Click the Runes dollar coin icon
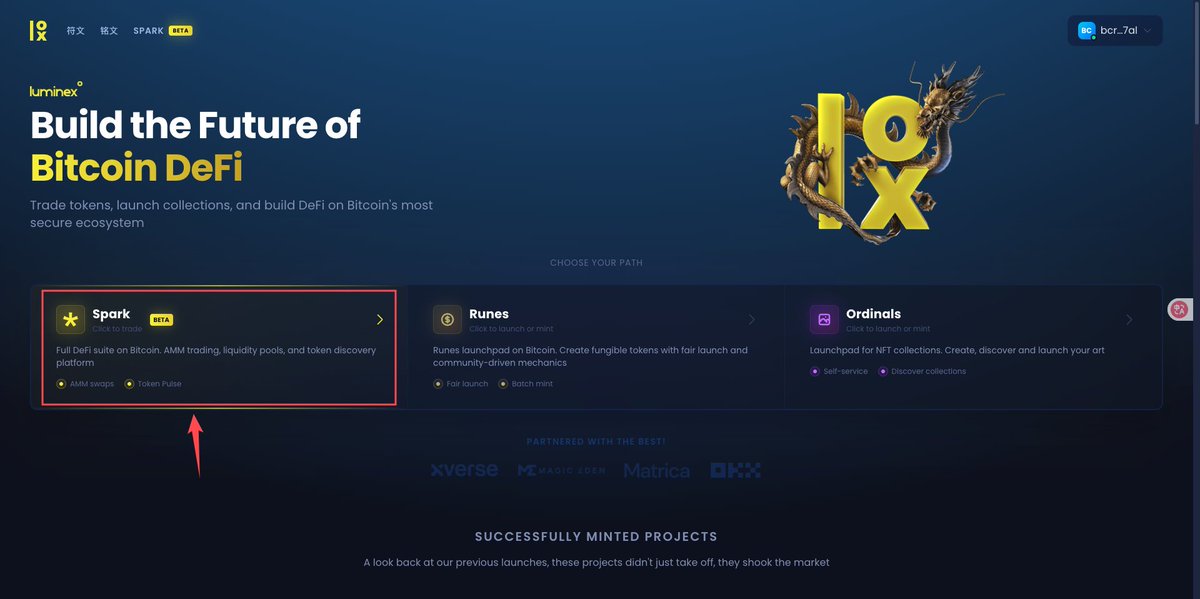Viewport: 1200px width, 599px height. pos(447,319)
